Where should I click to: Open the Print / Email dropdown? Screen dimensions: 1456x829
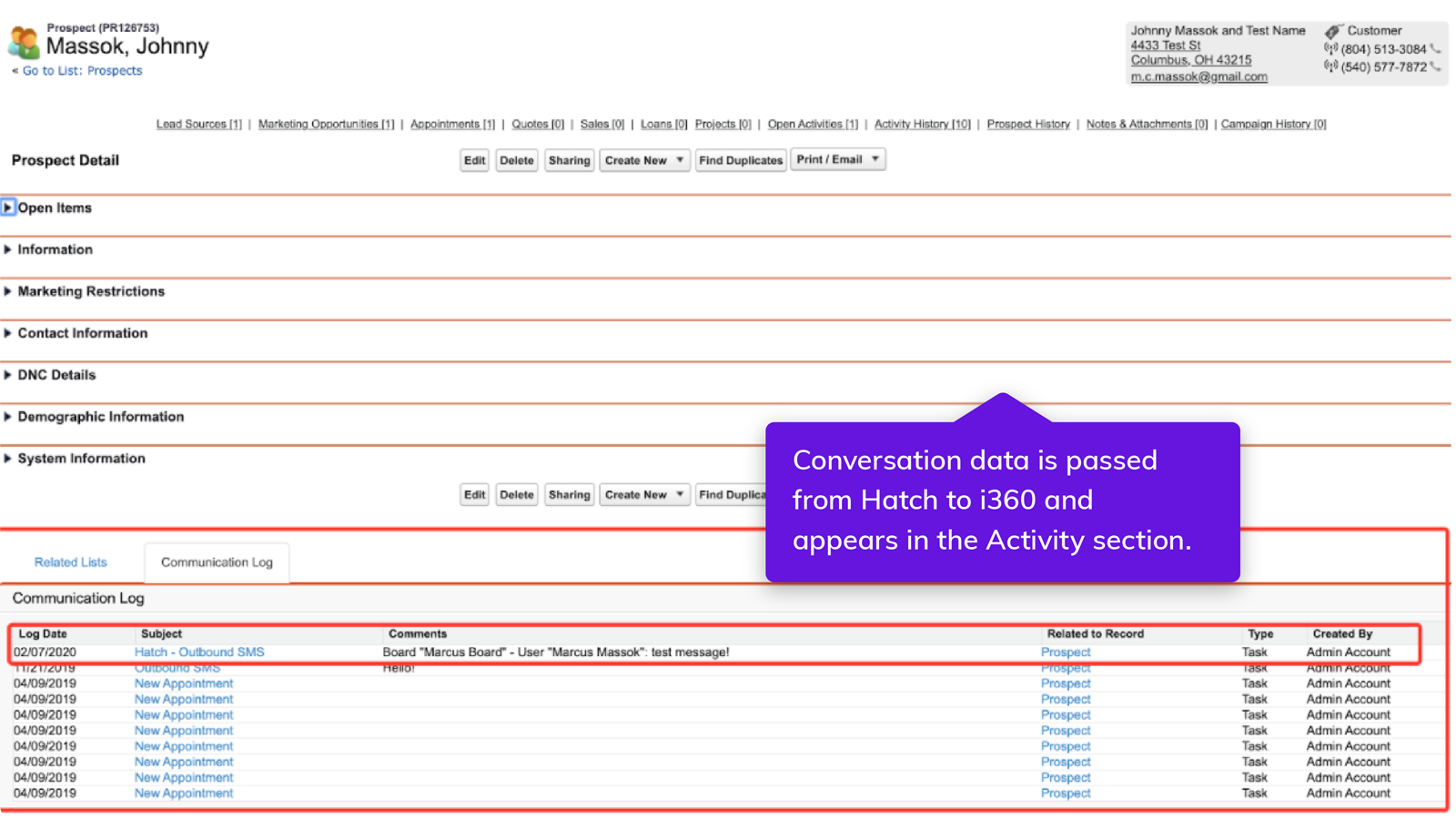click(x=837, y=160)
